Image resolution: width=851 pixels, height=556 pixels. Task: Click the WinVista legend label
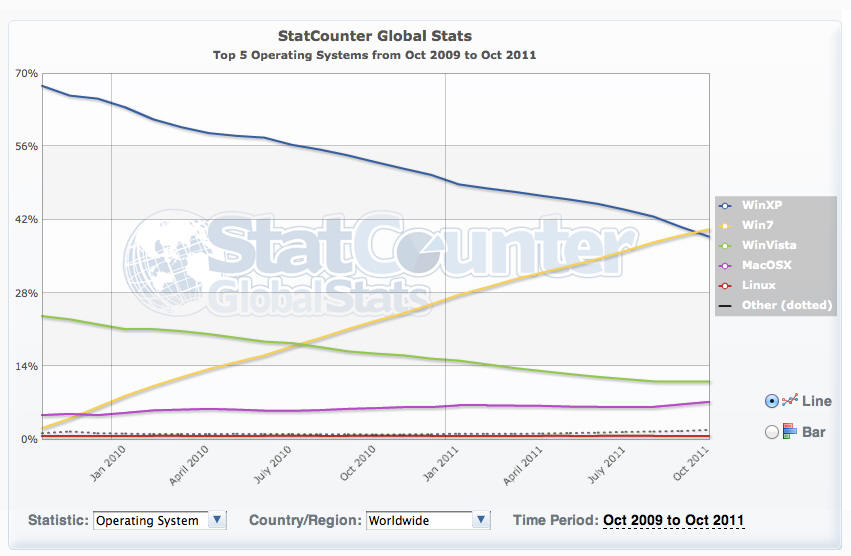[769, 245]
